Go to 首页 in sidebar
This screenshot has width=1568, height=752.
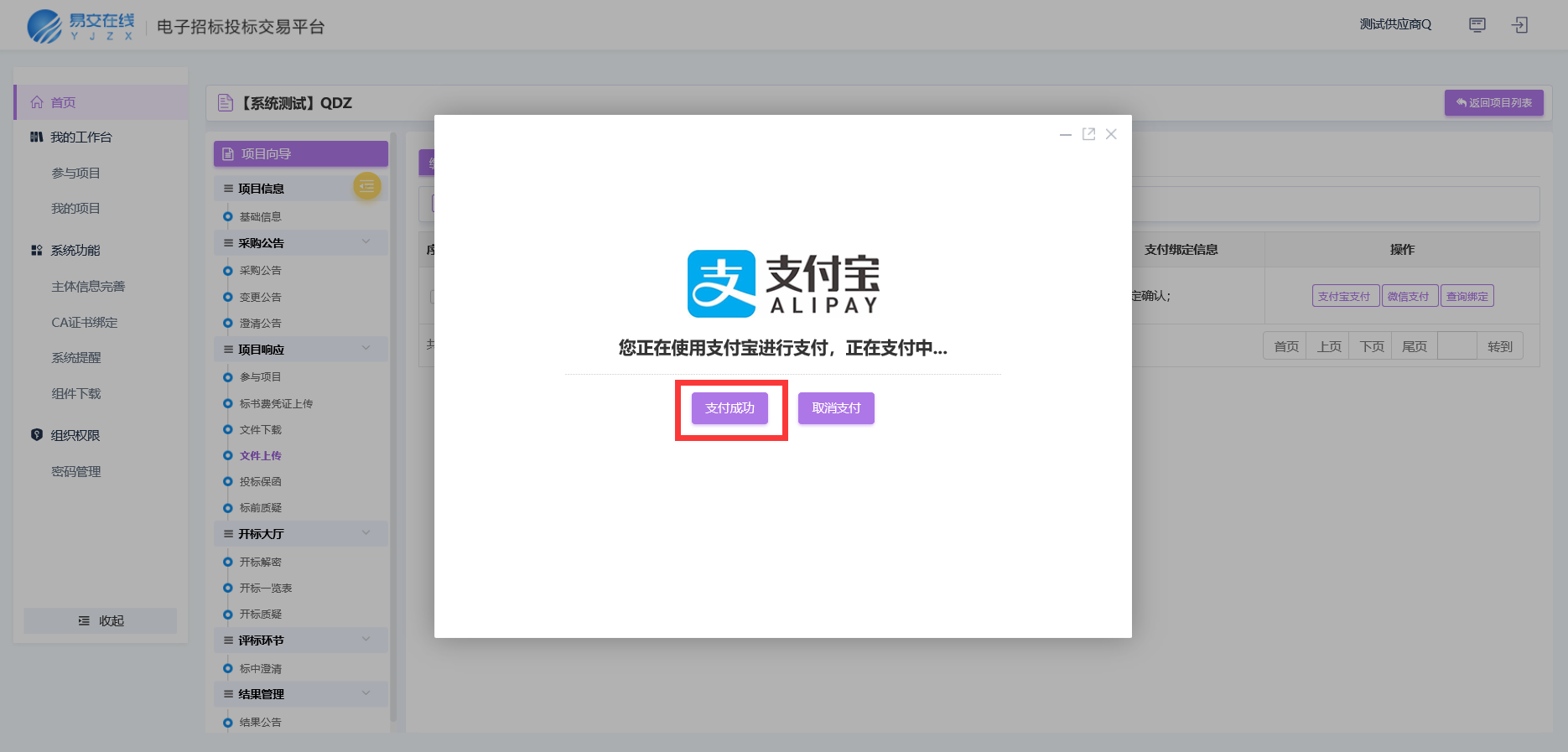point(101,102)
